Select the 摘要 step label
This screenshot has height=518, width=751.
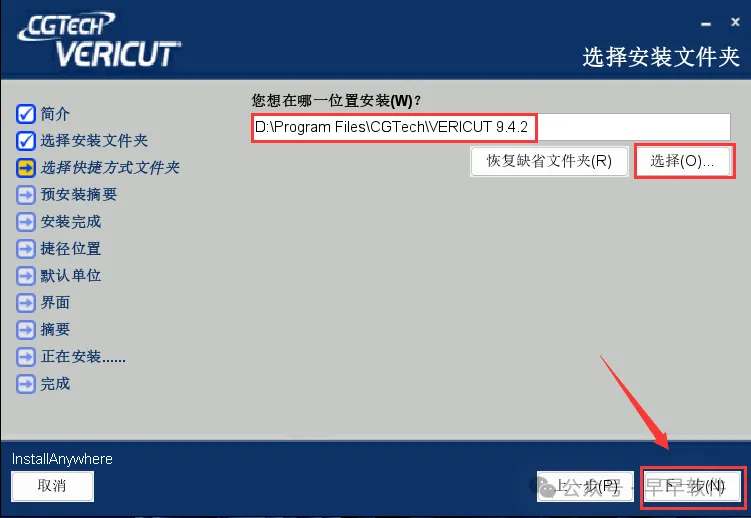(55, 329)
